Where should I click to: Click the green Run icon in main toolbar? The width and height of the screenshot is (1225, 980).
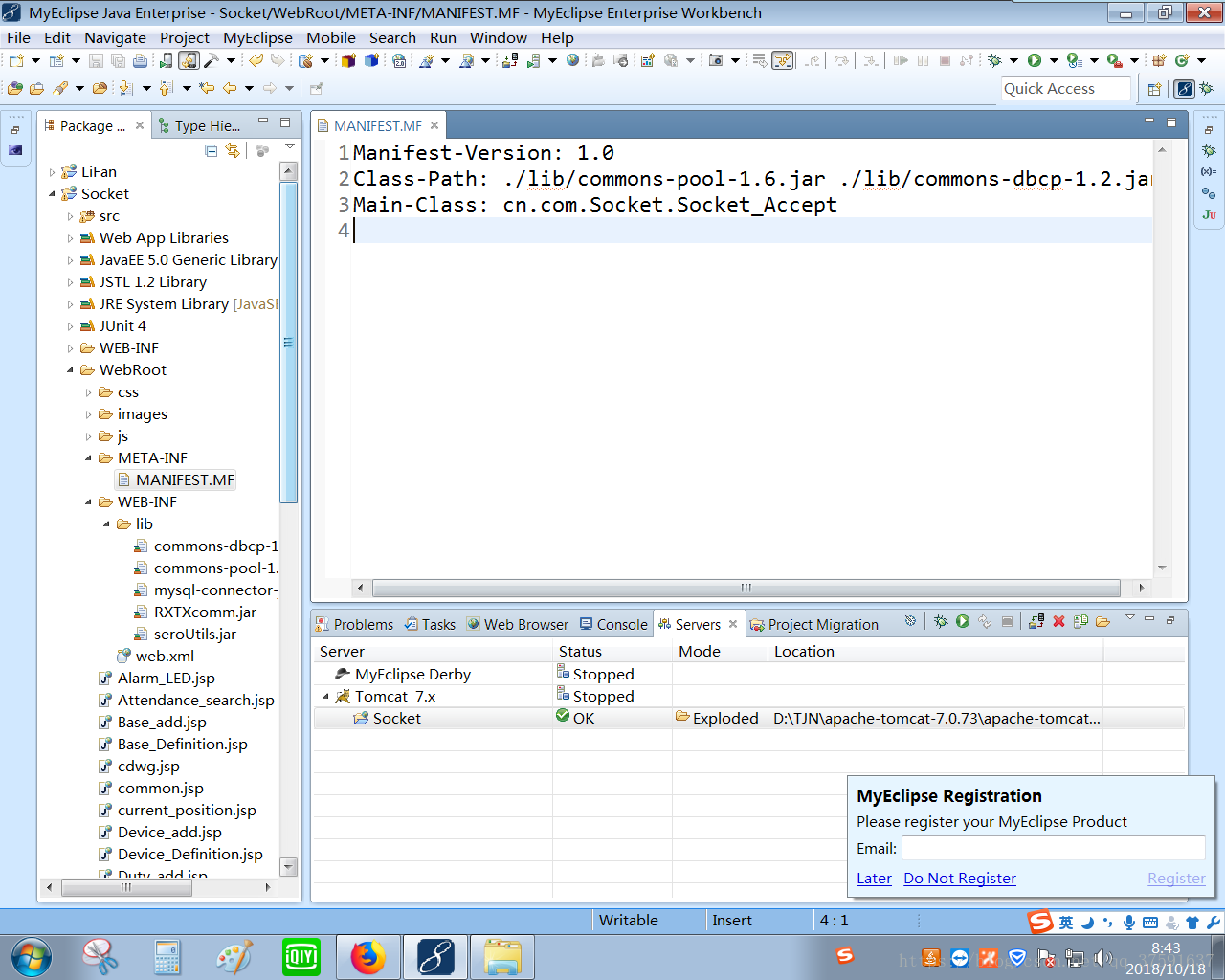click(x=1035, y=60)
